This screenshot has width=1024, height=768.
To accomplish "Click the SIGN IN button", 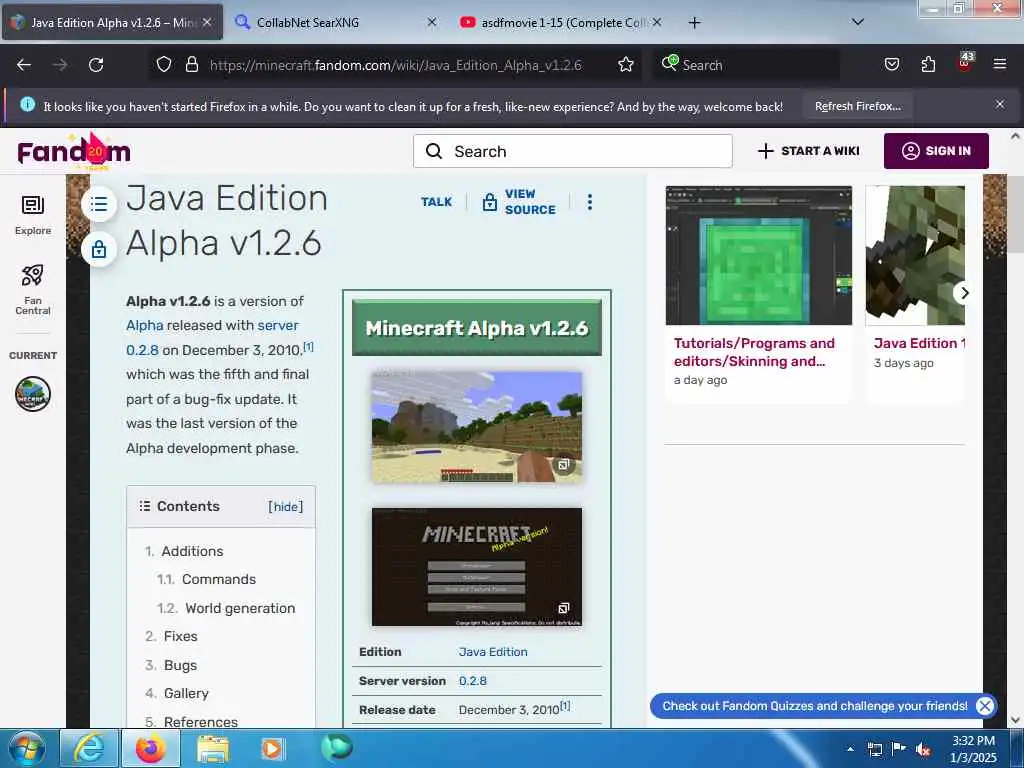I will pos(936,151).
